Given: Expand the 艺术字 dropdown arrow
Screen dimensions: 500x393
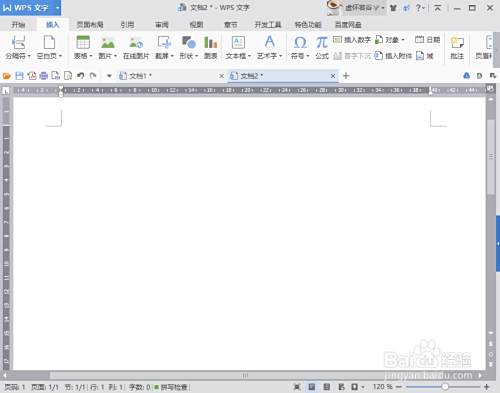Looking at the screenshot, I should point(281,56).
